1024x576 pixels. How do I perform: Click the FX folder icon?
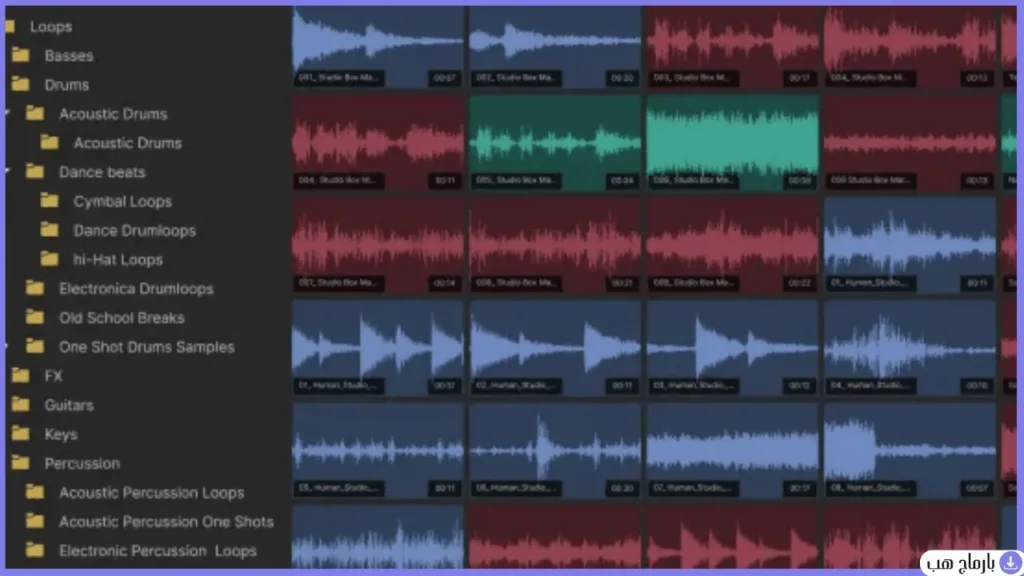(21, 376)
